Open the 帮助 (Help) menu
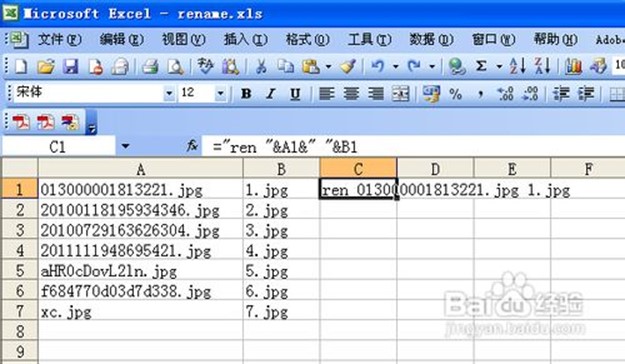Viewport: 625px width, 364px height. click(556, 39)
